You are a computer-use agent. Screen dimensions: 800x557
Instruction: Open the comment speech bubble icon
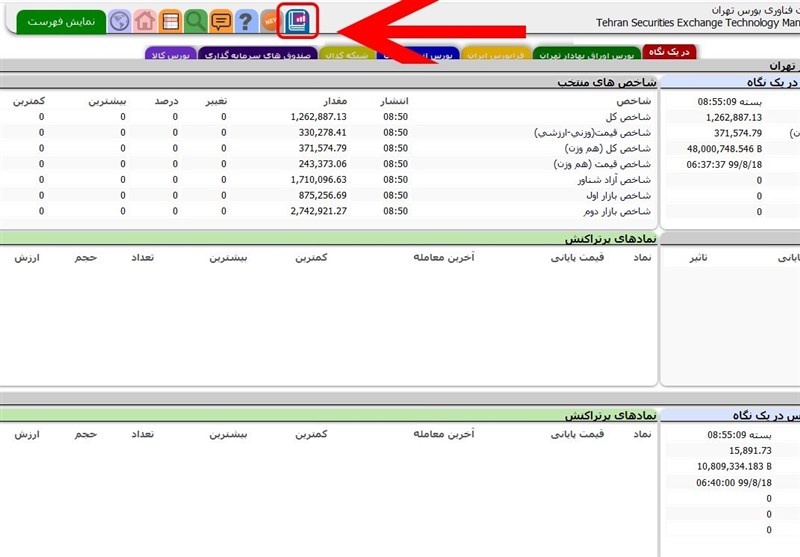click(221, 21)
